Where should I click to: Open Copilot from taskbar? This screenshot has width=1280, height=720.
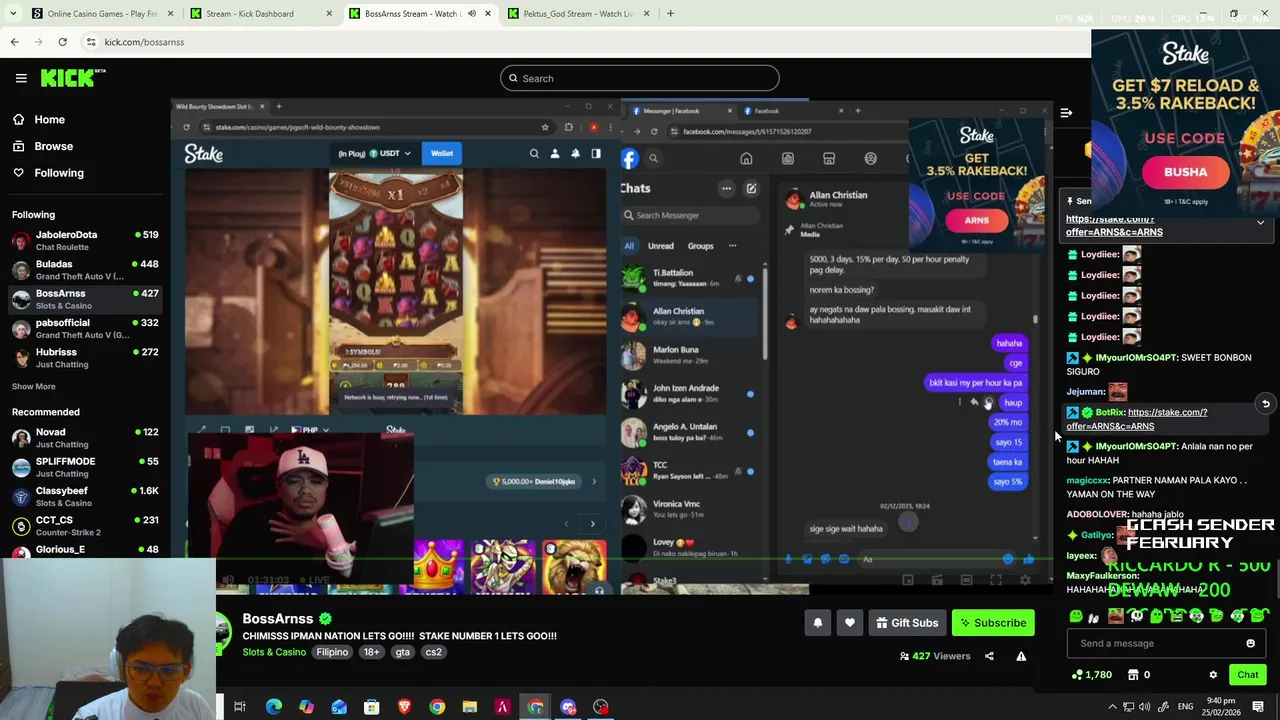pyautogui.click(x=306, y=707)
